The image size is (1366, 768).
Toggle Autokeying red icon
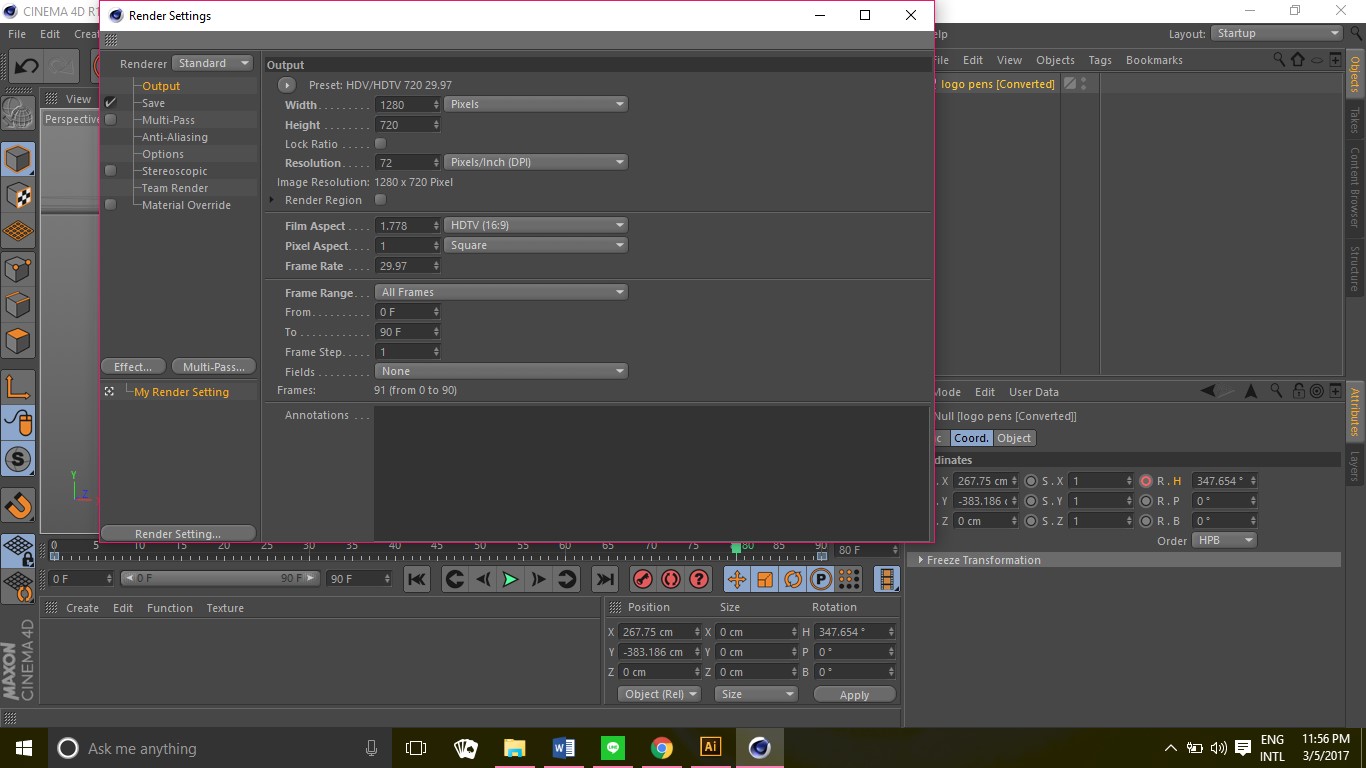(x=671, y=579)
